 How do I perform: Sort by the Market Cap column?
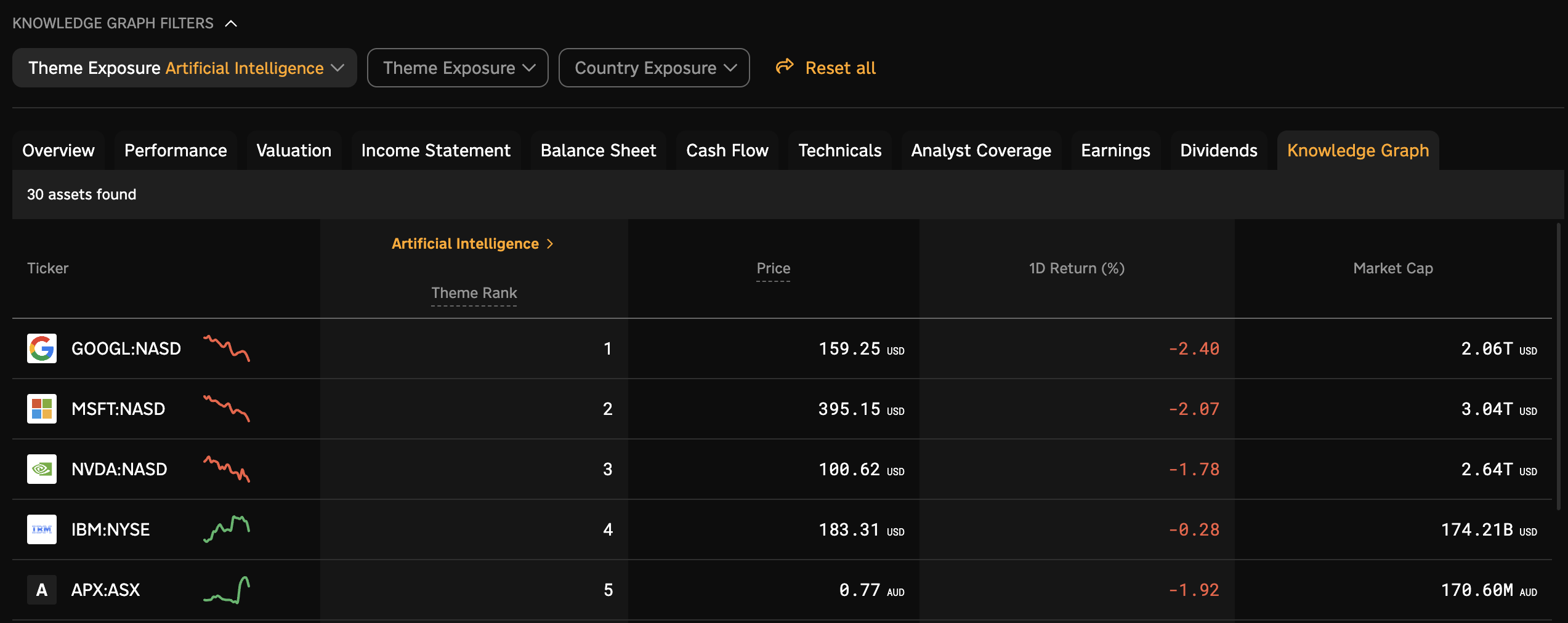click(x=1393, y=268)
